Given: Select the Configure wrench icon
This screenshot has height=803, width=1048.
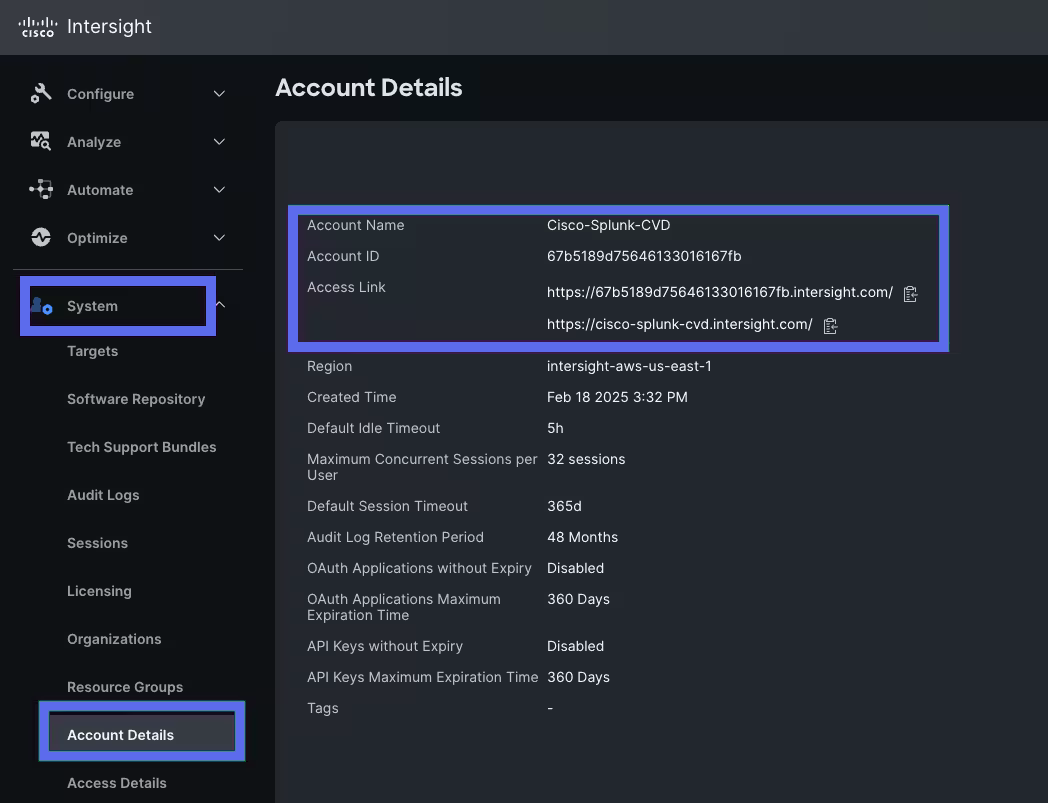Looking at the screenshot, I should [x=39, y=93].
